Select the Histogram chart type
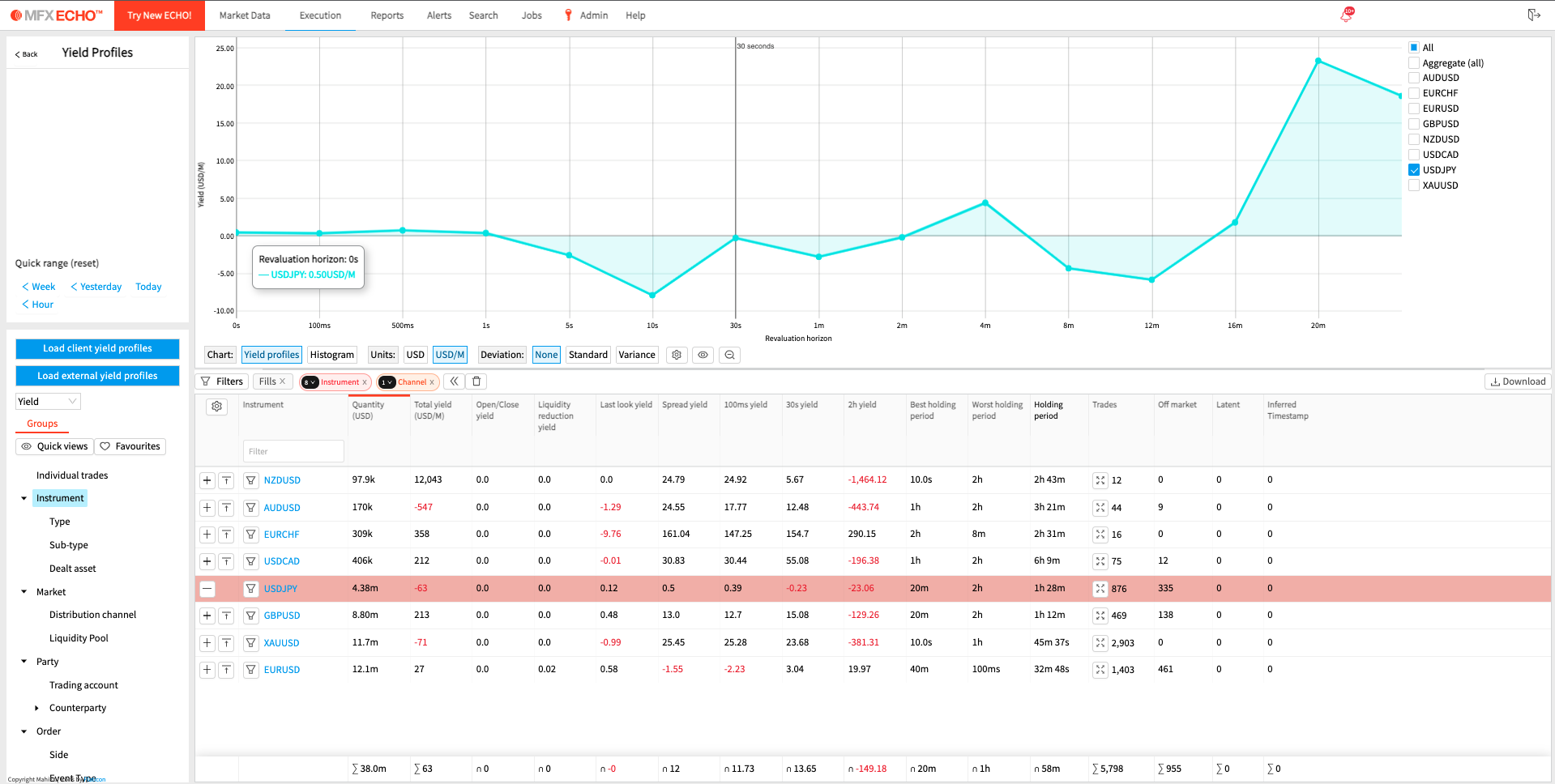 [332, 355]
